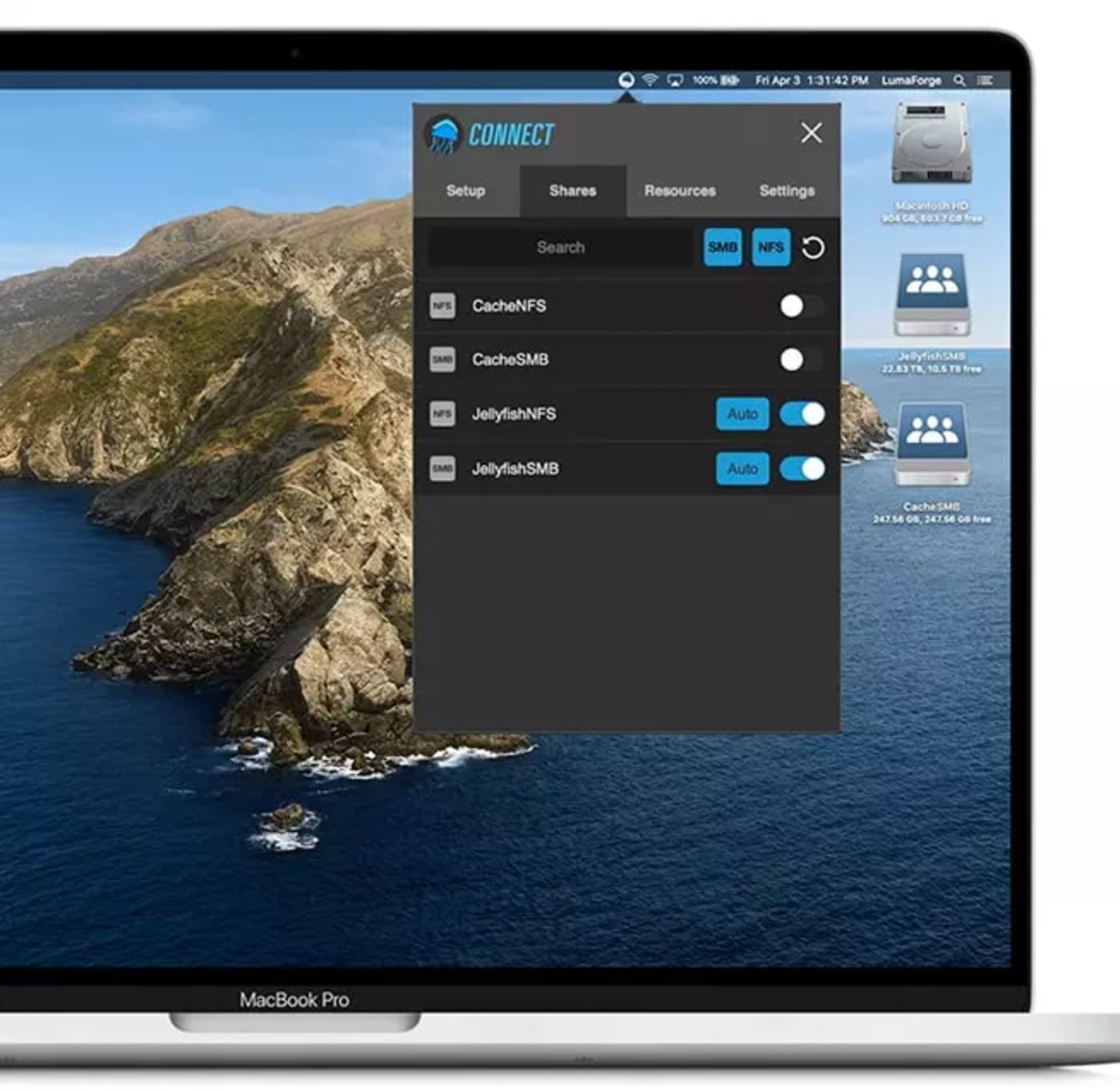Click the Connect jellyfish menu bar icon
1120x1091 pixels.
pyautogui.click(x=626, y=80)
